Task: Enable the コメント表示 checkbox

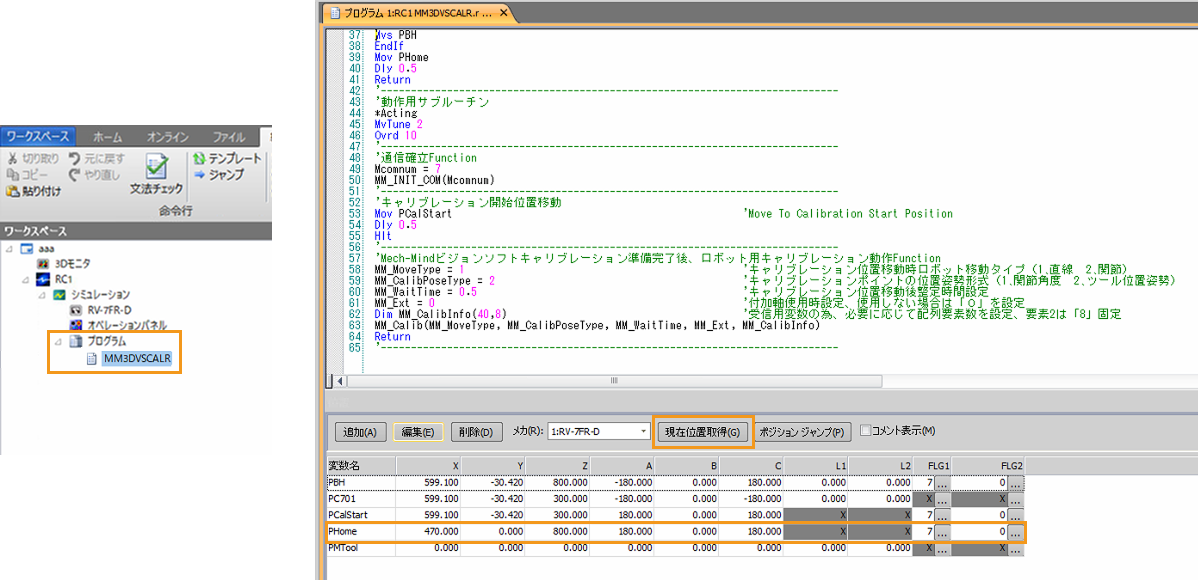Action: coord(865,431)
